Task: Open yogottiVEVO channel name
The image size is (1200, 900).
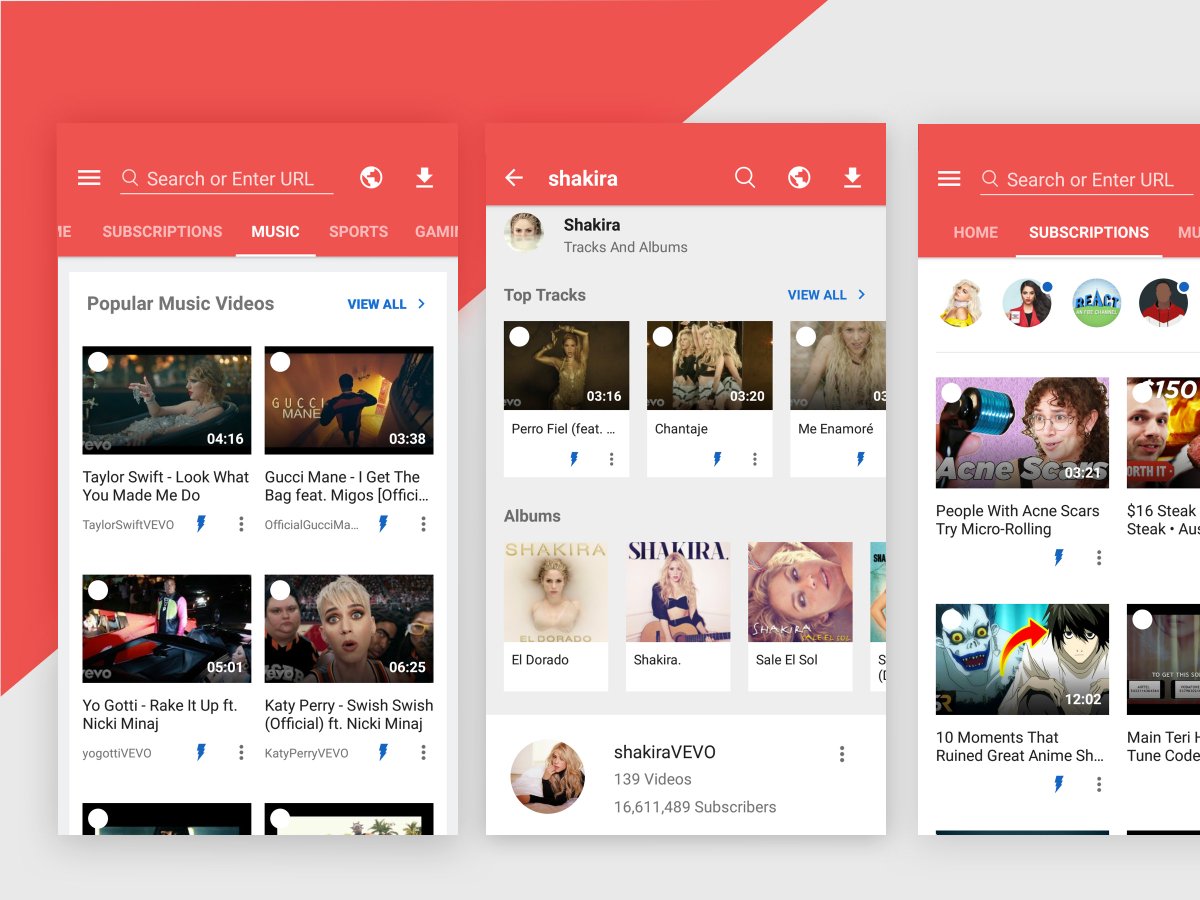Action: click(117, 753)
